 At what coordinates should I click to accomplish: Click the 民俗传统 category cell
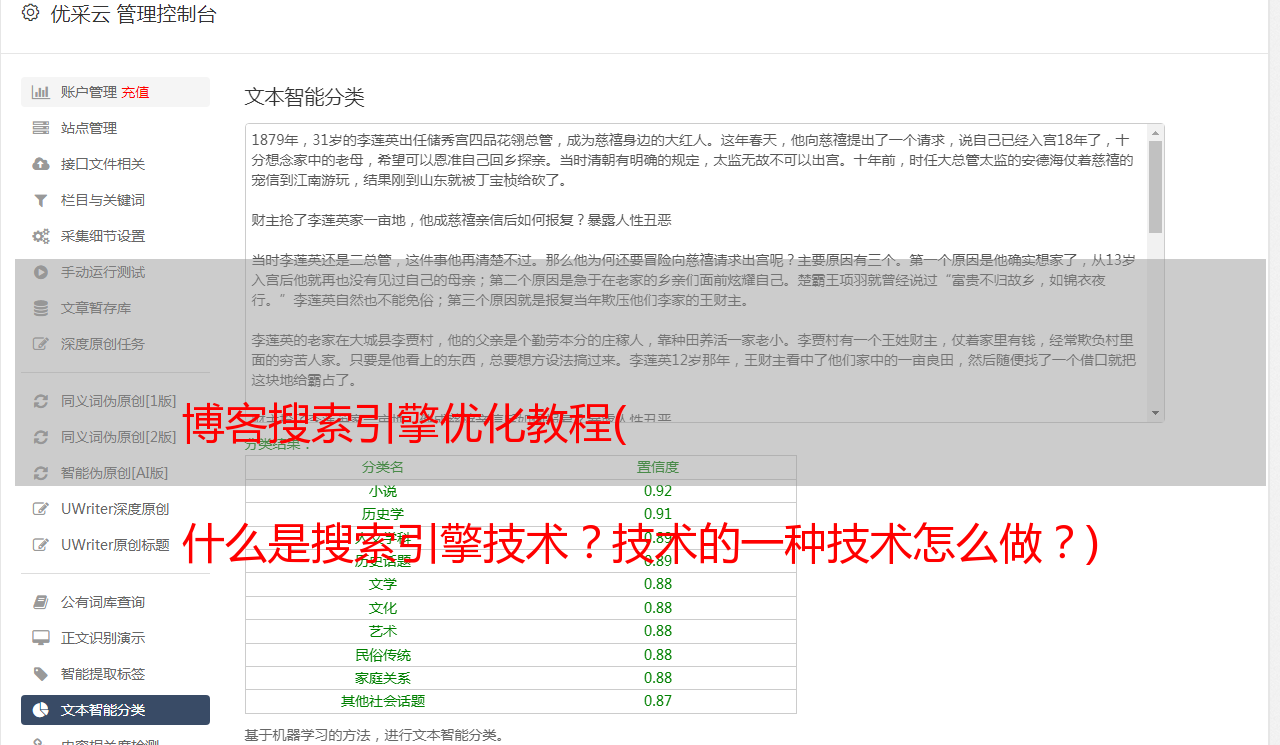coord(383,655)
